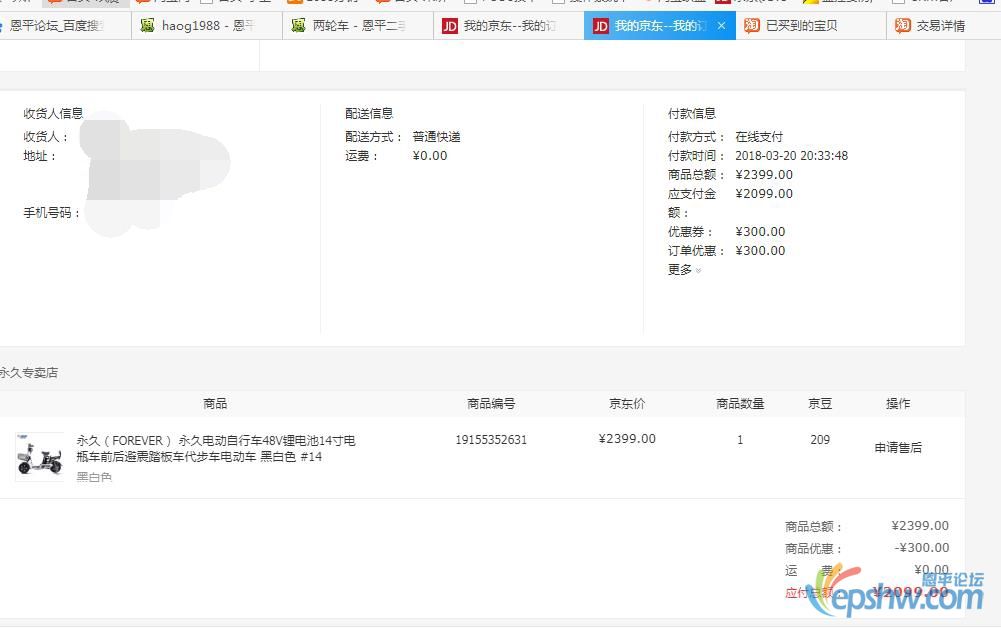Click the 应支付金额 value ¥2099.00

pyautogui.click(x=764, y=193)
